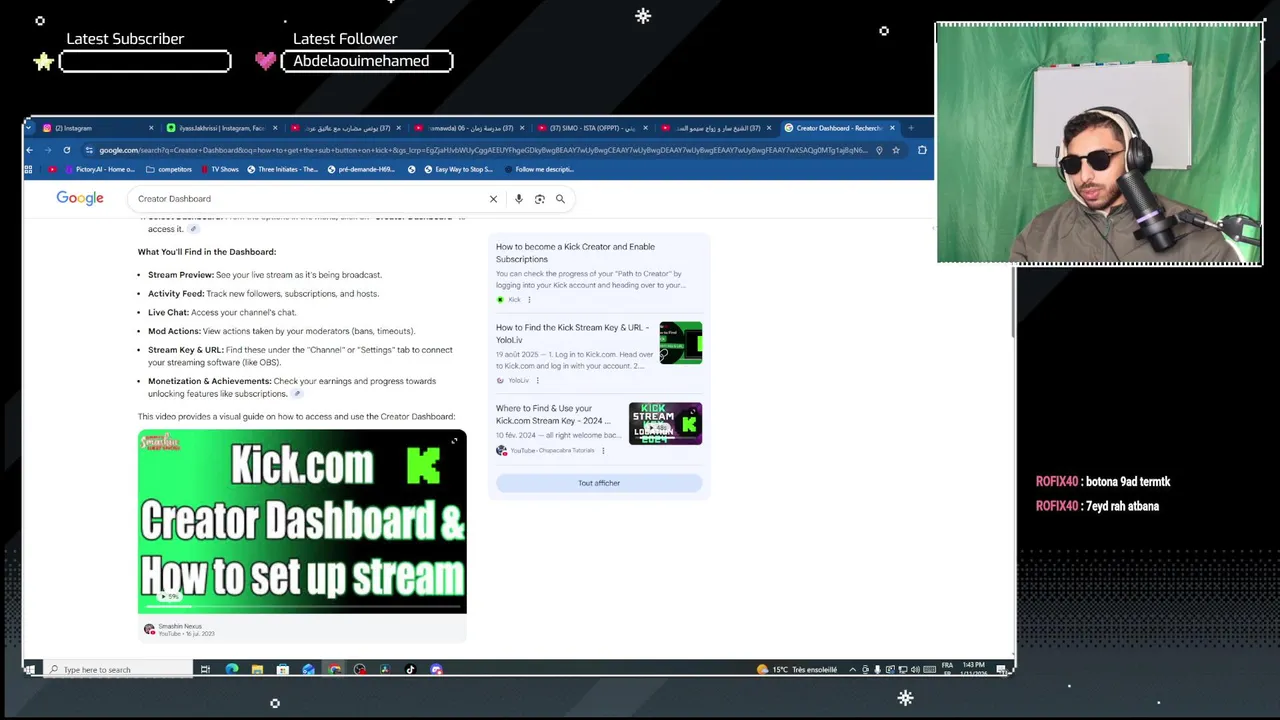This screenshot has width=1280, height=720.
Task: Open YoloLiv source three-dot menu
Action: tap(537, 380)
